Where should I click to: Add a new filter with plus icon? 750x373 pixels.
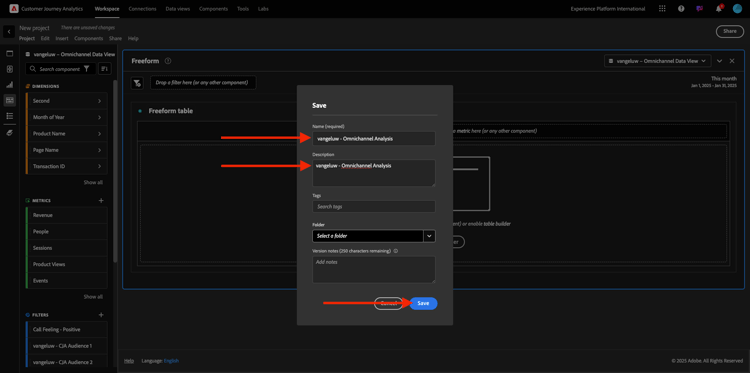coord(101,315)
